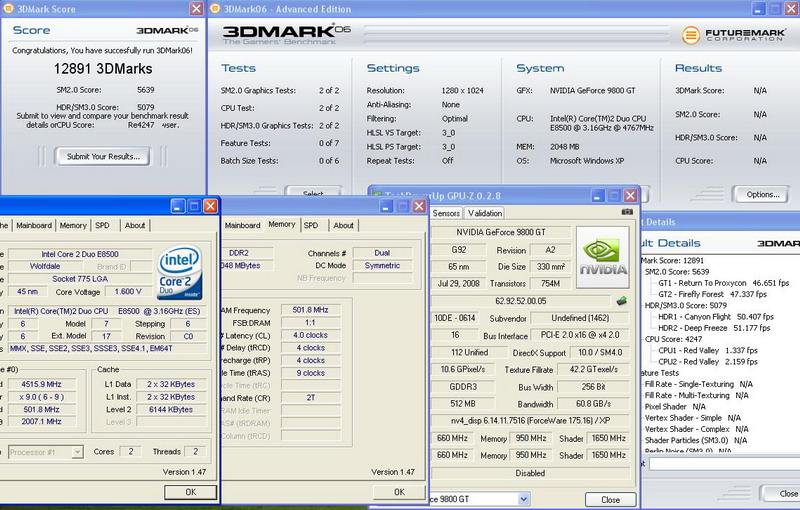Click the 3DMark Score window title icon
Viewport: 800px width, 510px height.
tap(8, 9)
